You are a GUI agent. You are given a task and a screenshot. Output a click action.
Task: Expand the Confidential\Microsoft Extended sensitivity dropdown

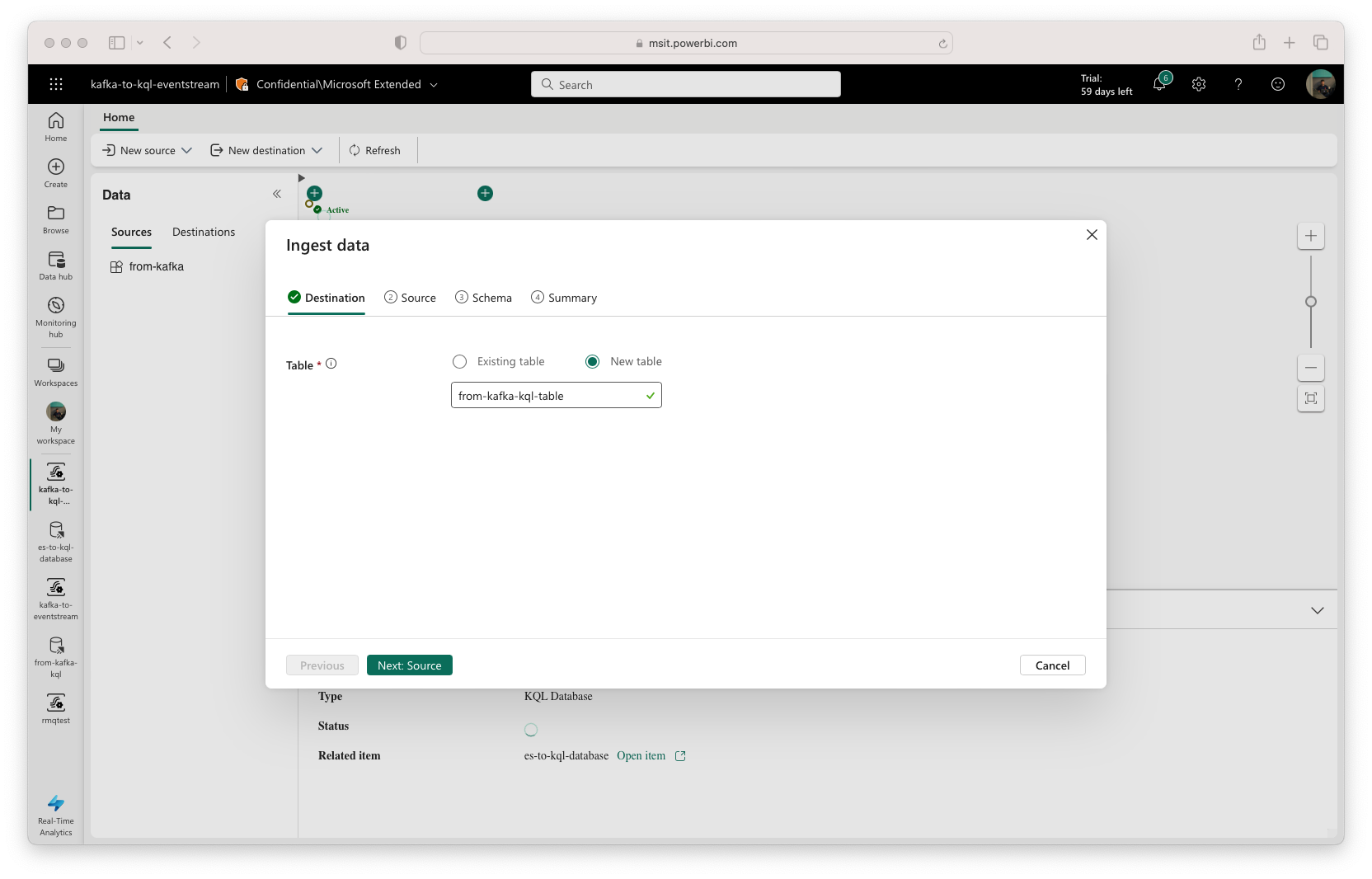[x=434, y=84]
